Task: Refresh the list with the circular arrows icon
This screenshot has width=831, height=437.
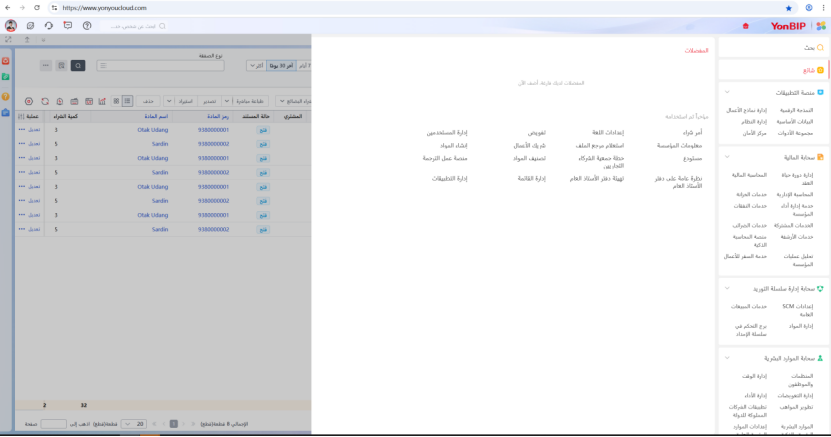Action: (x=45, y=101)
